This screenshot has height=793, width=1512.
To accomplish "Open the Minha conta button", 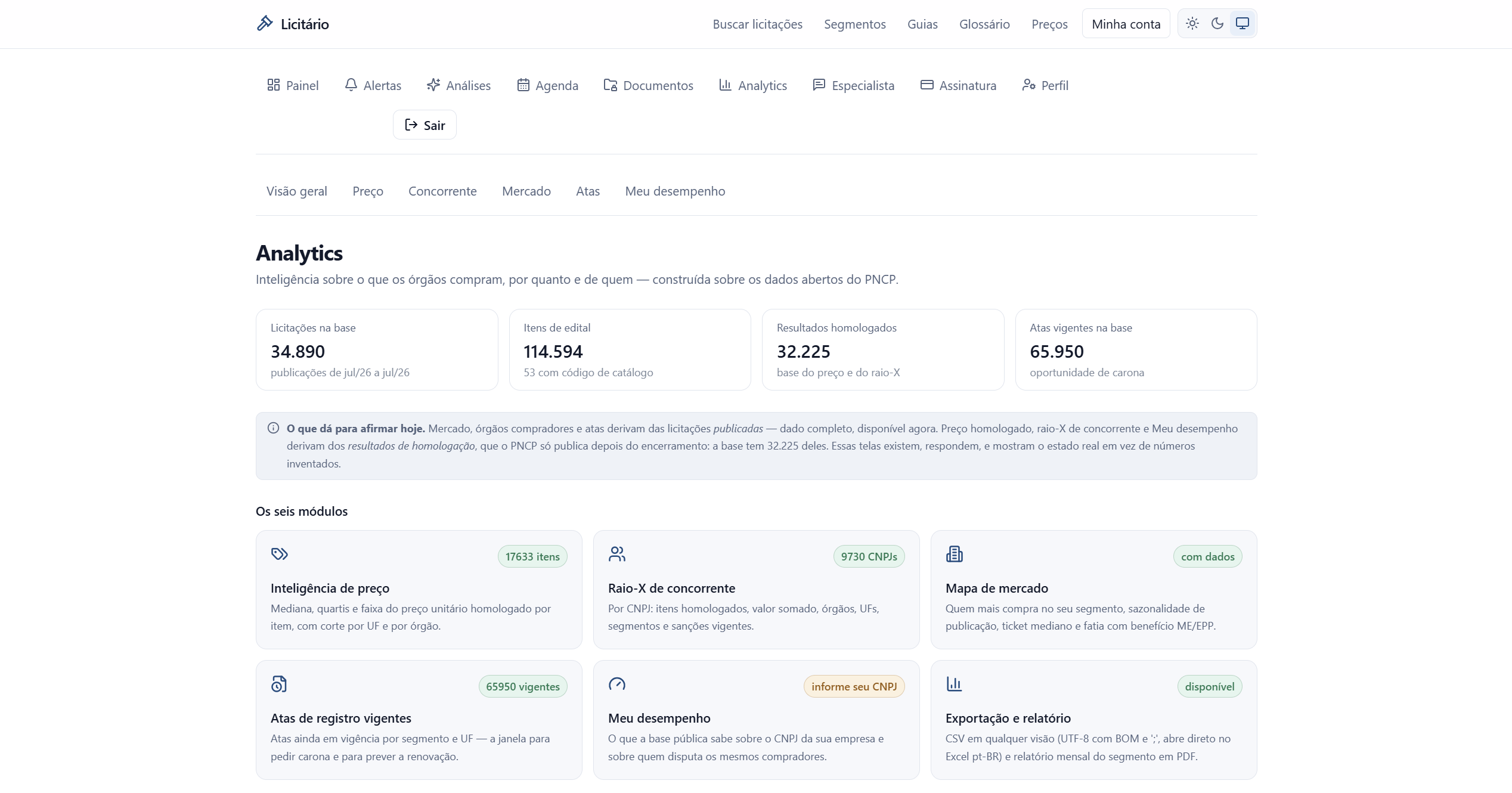I will (1126, 24).
